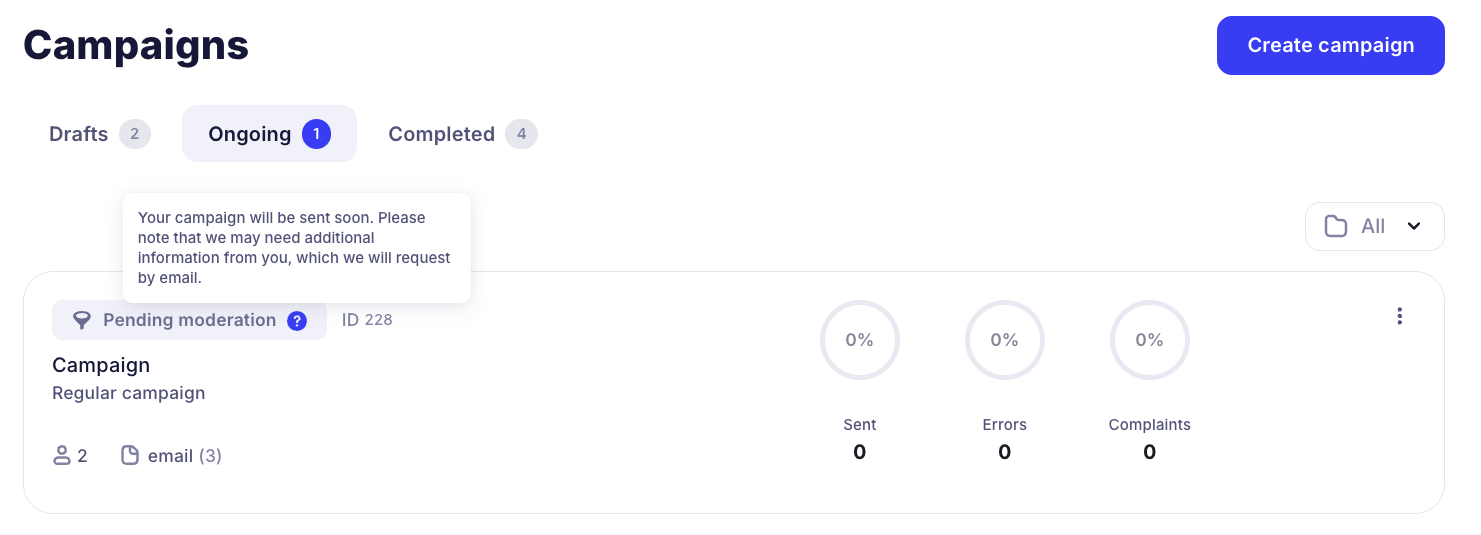Screen dimensions: 1481x535
Task: Click the Errors percentage circle
Action: (x=1004, y=340)
